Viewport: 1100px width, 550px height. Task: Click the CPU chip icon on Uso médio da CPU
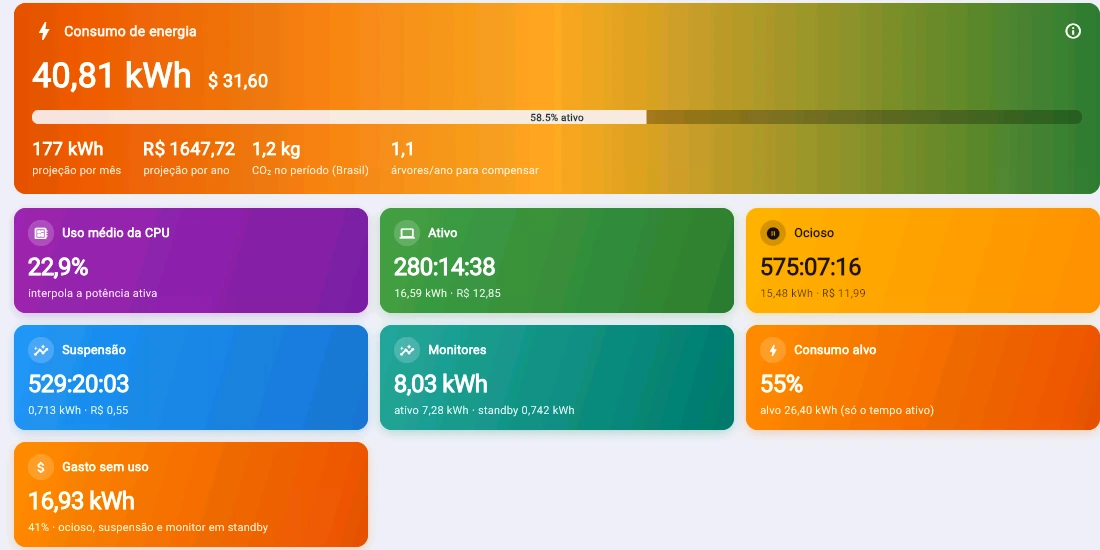(x=41, y=233)
